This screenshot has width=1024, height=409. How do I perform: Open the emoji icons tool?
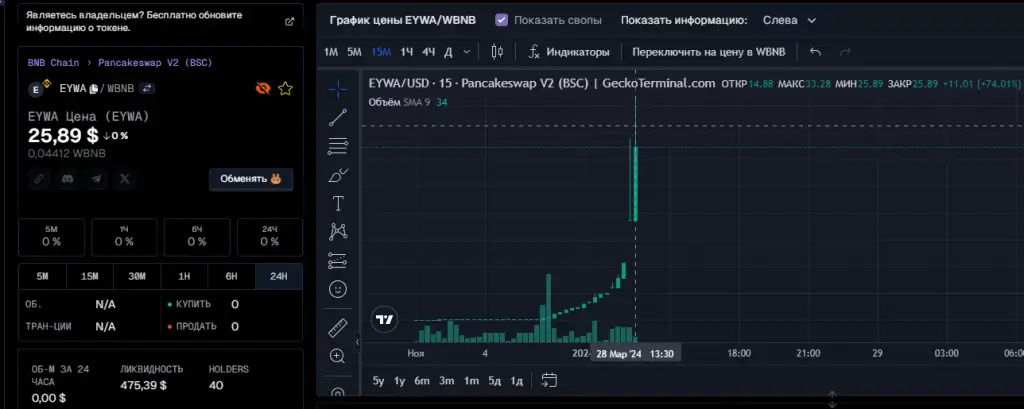tap(338, 289)
